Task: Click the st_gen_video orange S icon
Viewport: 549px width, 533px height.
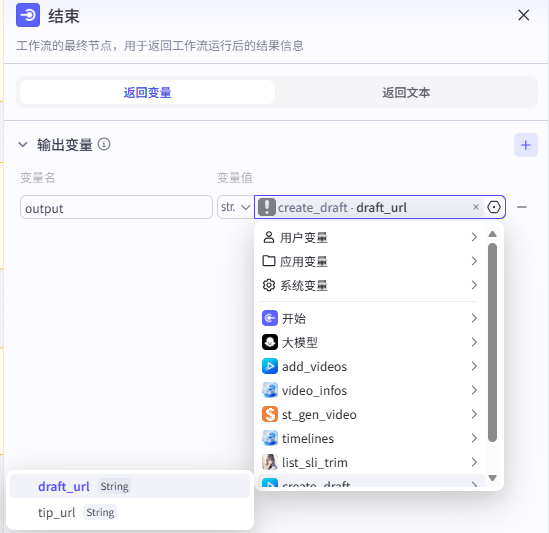Action: pyautogui.click(x=270, y=414)
